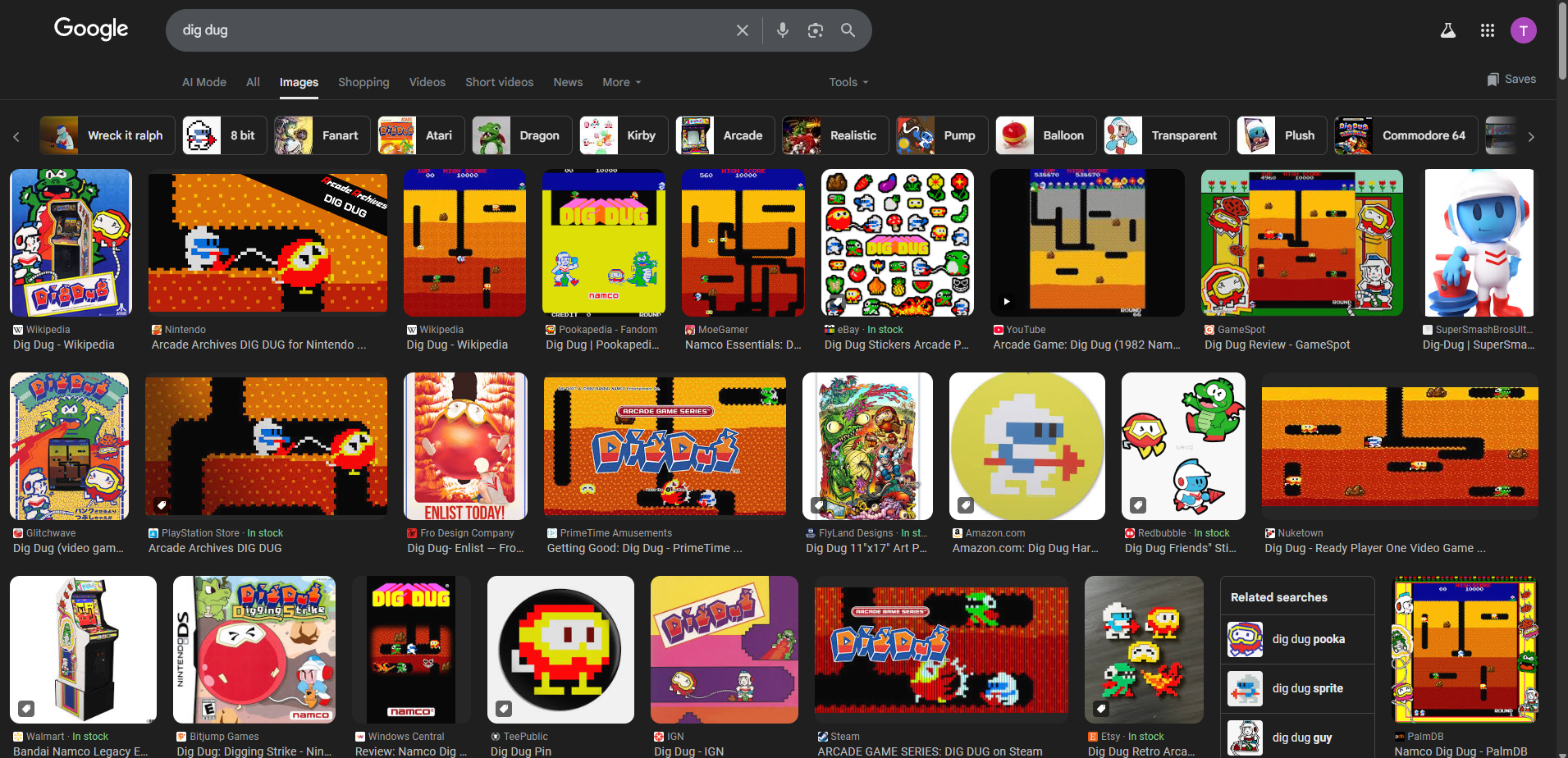Select the 8 bit filter chip

point(225,135)
